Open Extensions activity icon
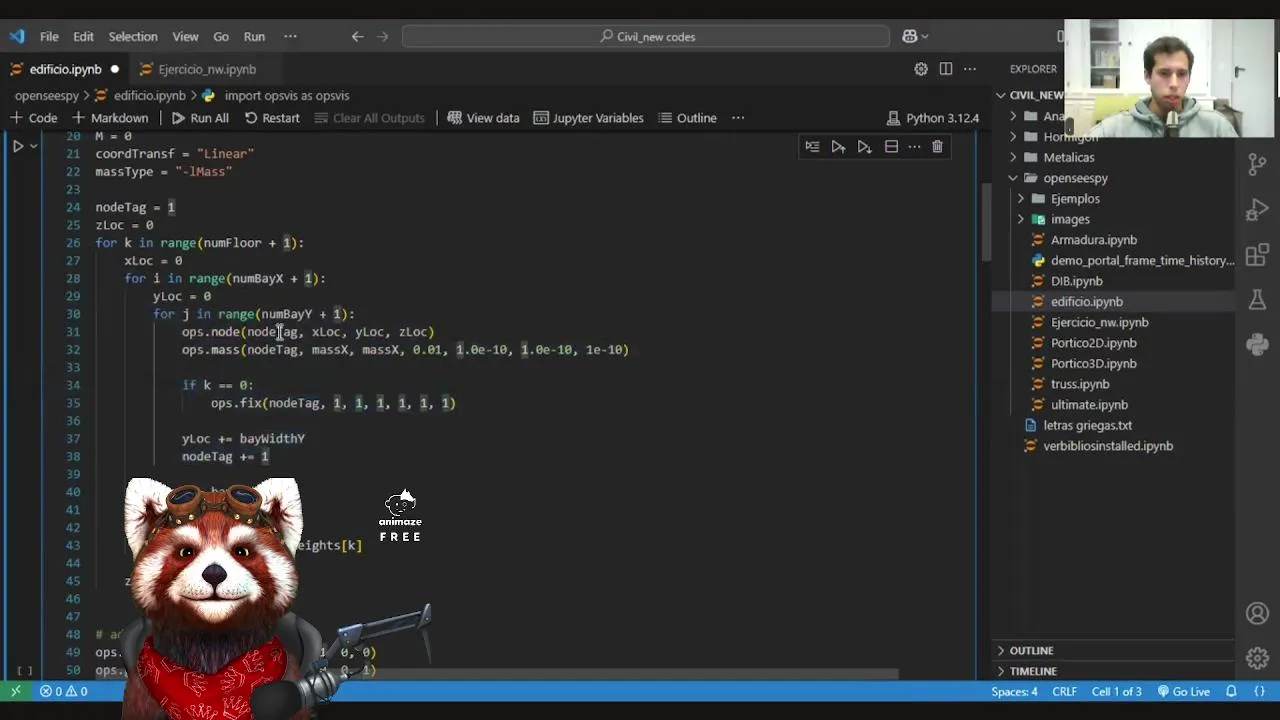 tap(1258, 254)
